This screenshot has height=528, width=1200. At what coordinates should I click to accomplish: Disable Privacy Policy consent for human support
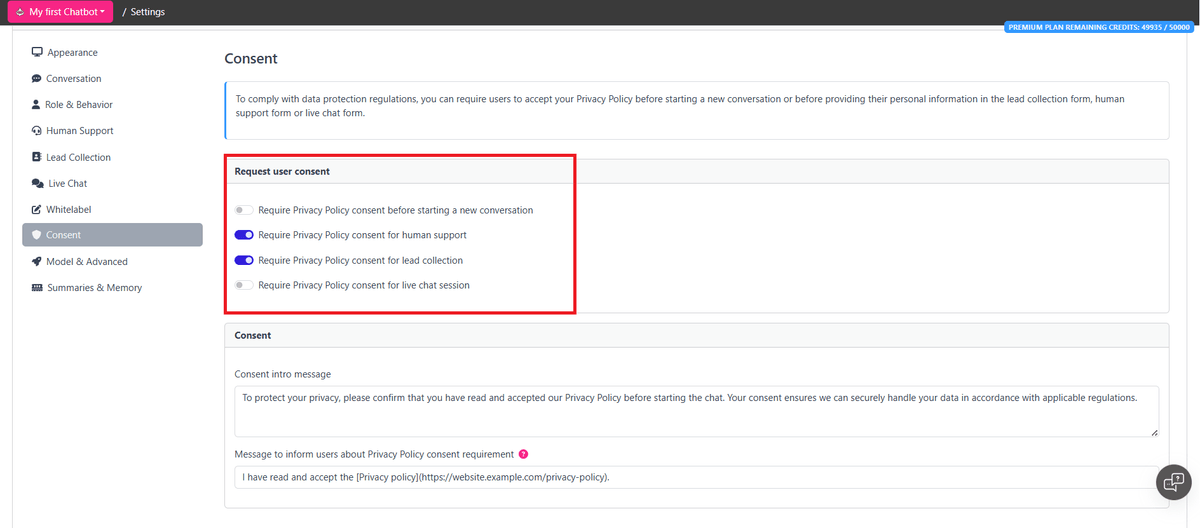[244, 235]
